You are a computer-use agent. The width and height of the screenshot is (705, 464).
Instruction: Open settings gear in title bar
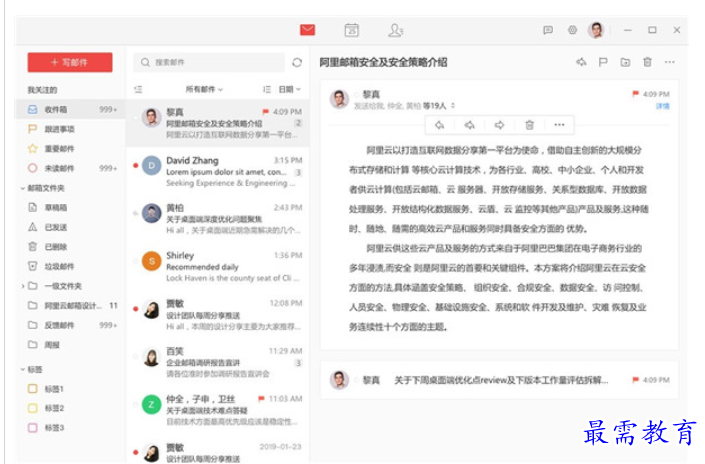572,30
